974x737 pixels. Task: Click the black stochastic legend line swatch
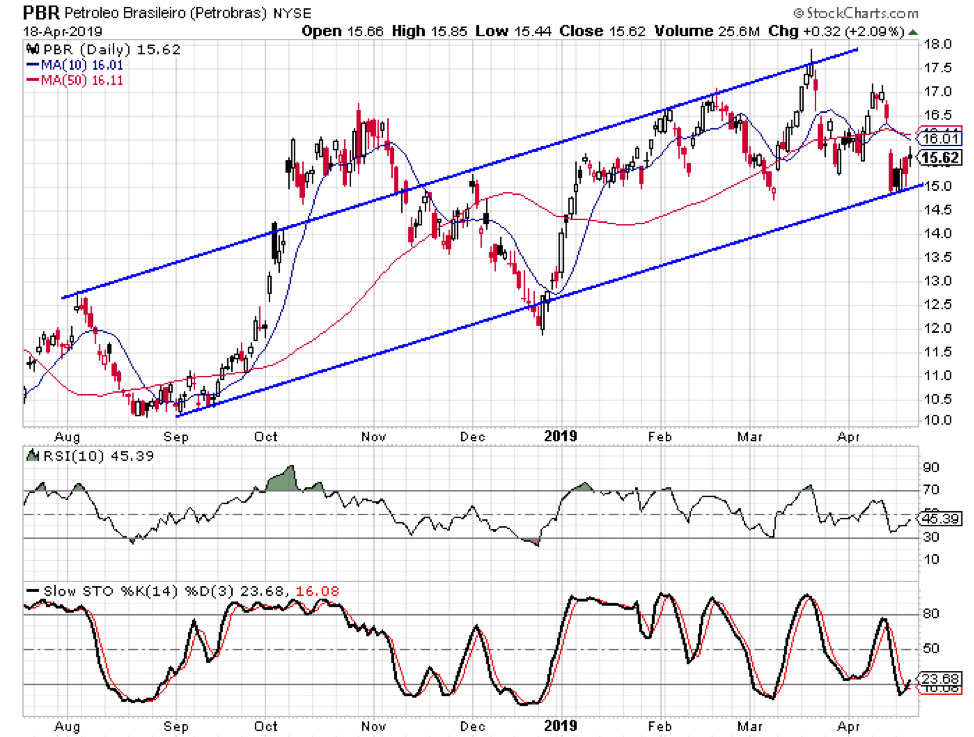click(32, 591)
